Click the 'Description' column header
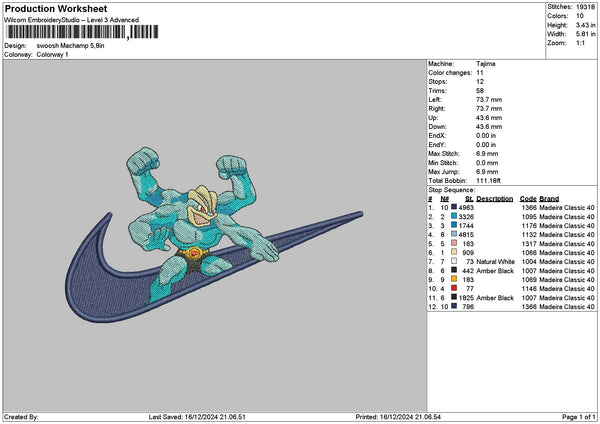Screen dimensions: 600x424 point(495,199)
